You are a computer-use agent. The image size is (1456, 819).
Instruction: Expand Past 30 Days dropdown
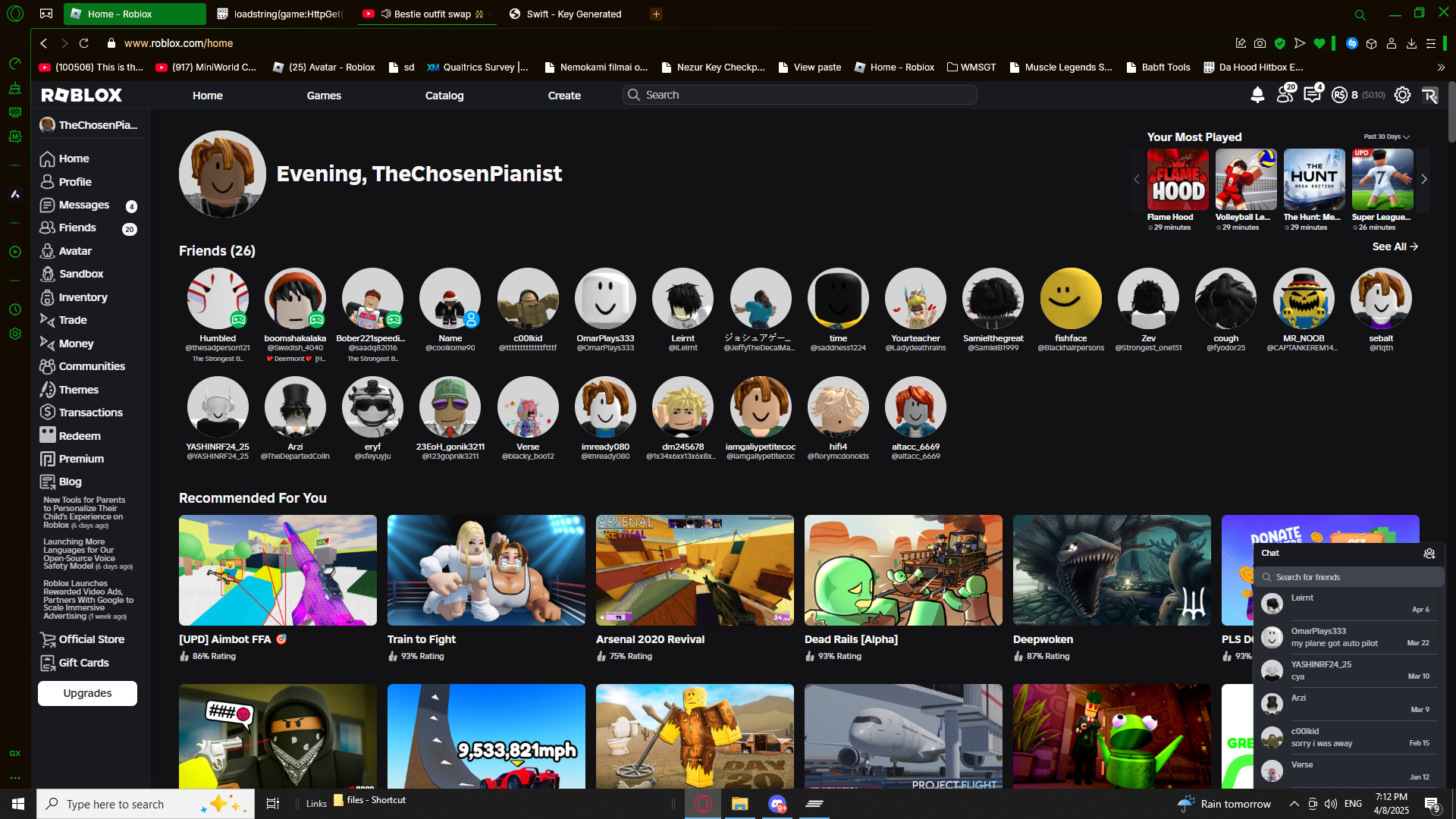(1386, 136)
